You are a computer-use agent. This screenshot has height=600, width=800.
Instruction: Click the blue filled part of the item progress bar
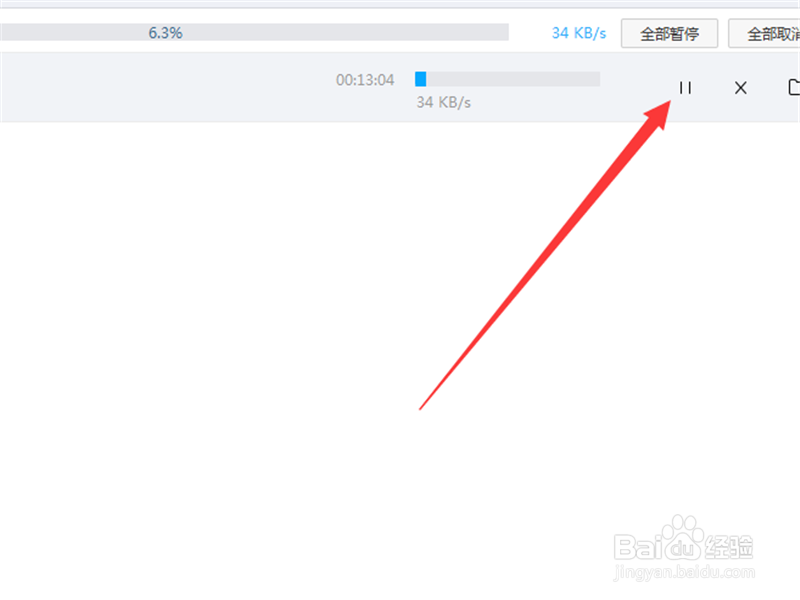(x=420, y=79)
